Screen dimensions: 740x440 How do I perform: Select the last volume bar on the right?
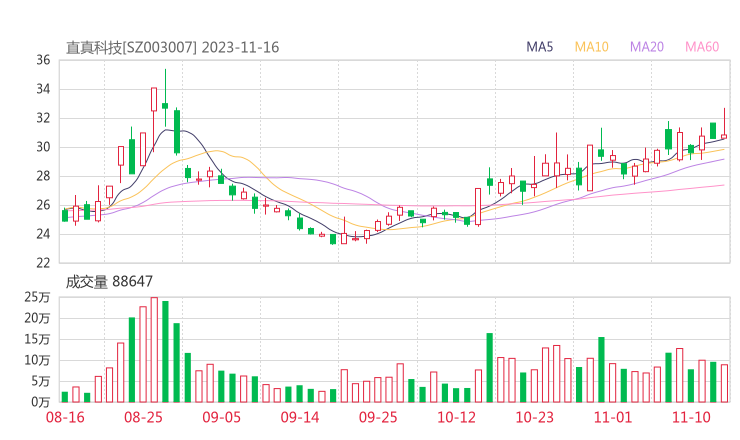(x=724, y=383)
